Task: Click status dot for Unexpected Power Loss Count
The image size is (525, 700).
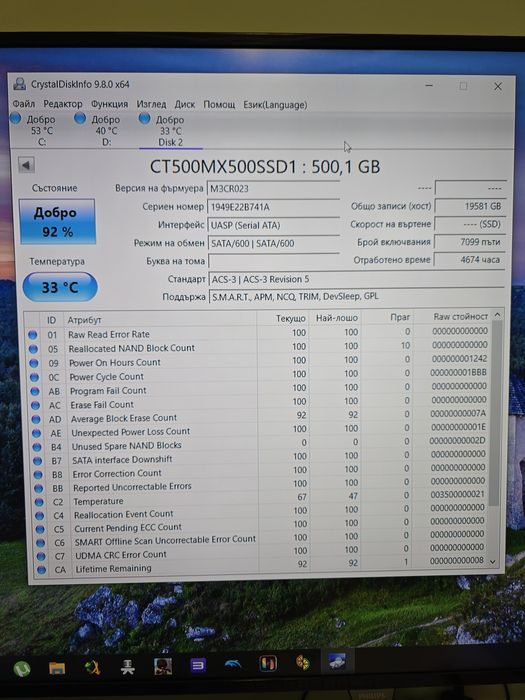Action: point(37,433)
